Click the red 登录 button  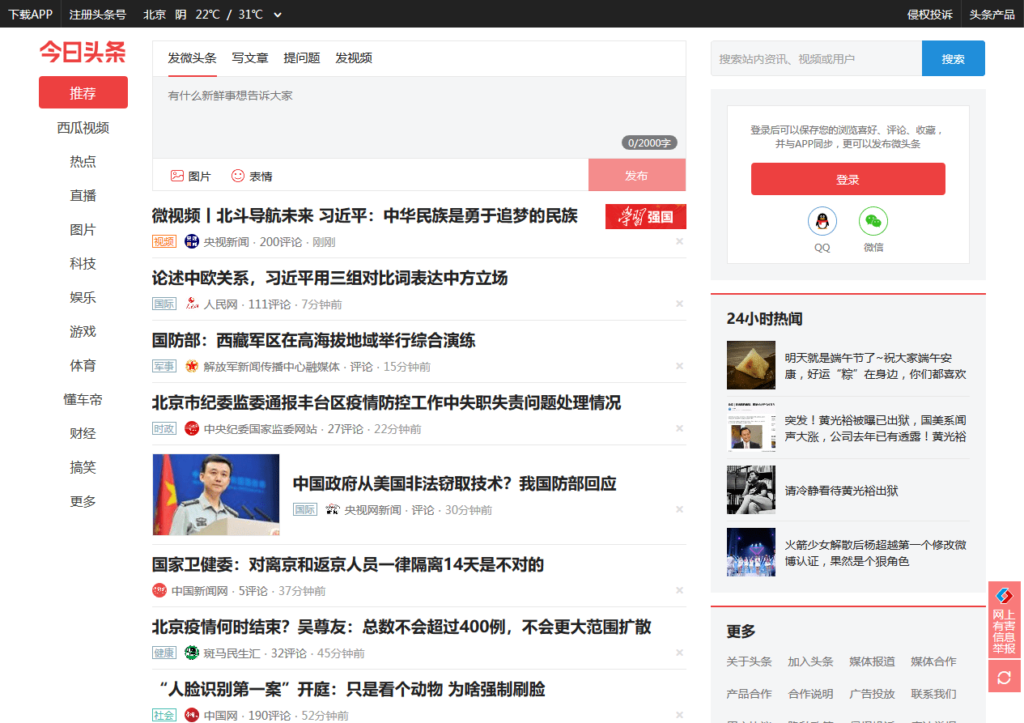pyautogui.click(x=848, y=179)
